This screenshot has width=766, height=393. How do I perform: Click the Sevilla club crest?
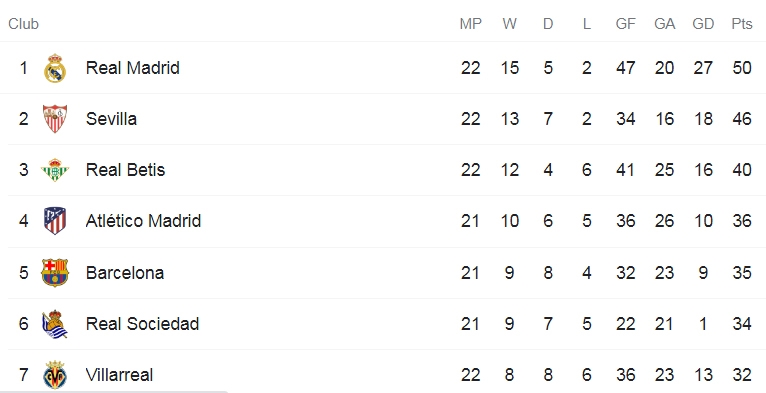coord(55,119)
